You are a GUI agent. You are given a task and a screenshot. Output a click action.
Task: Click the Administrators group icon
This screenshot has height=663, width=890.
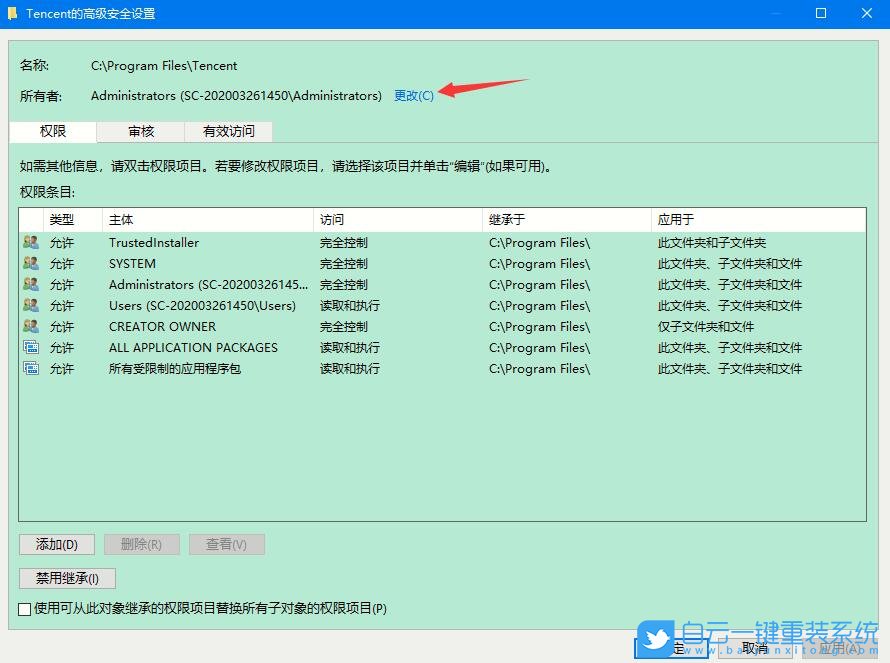coord(30,284)
